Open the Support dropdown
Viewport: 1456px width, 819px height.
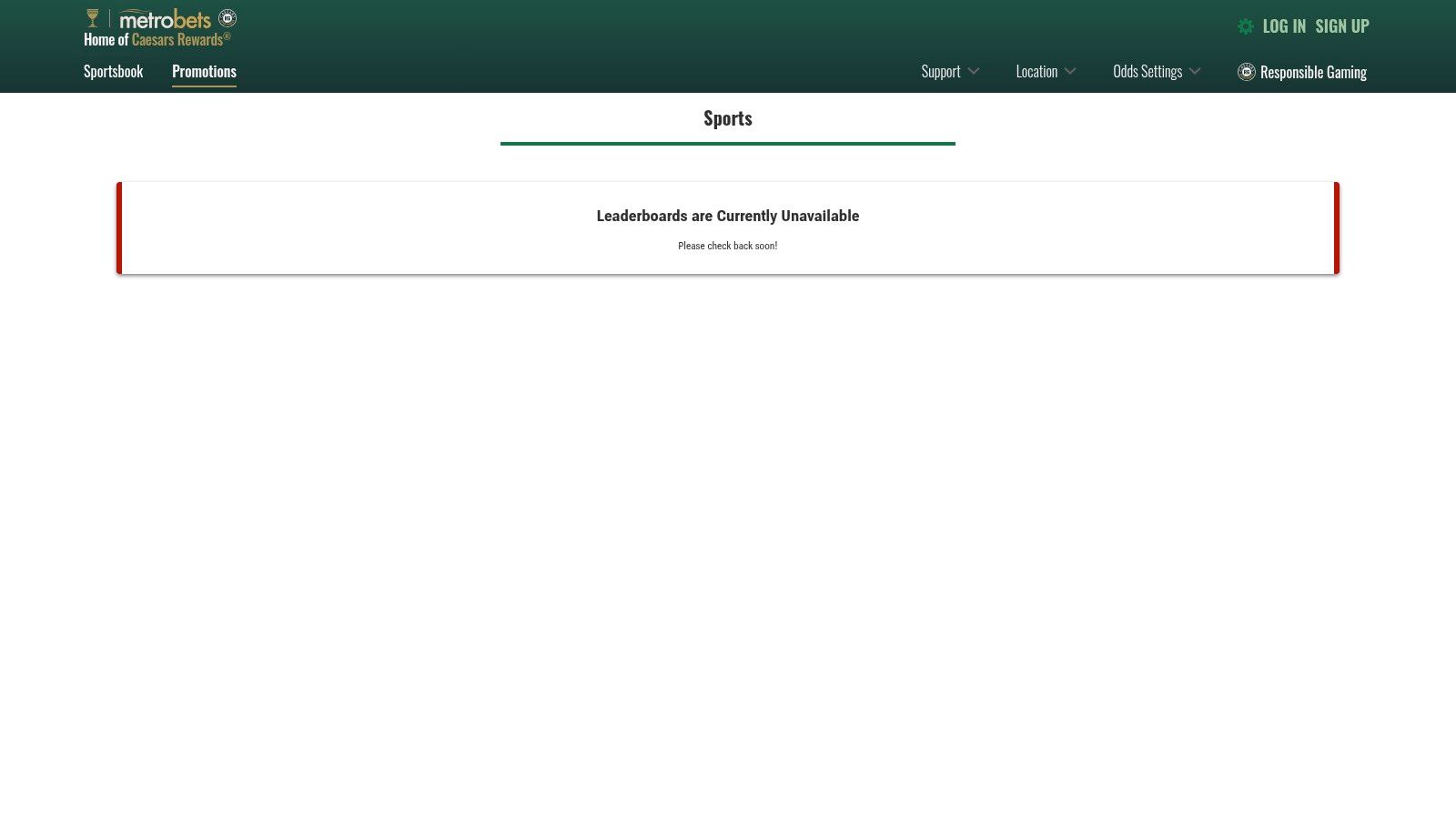click(x=941, y=71)
